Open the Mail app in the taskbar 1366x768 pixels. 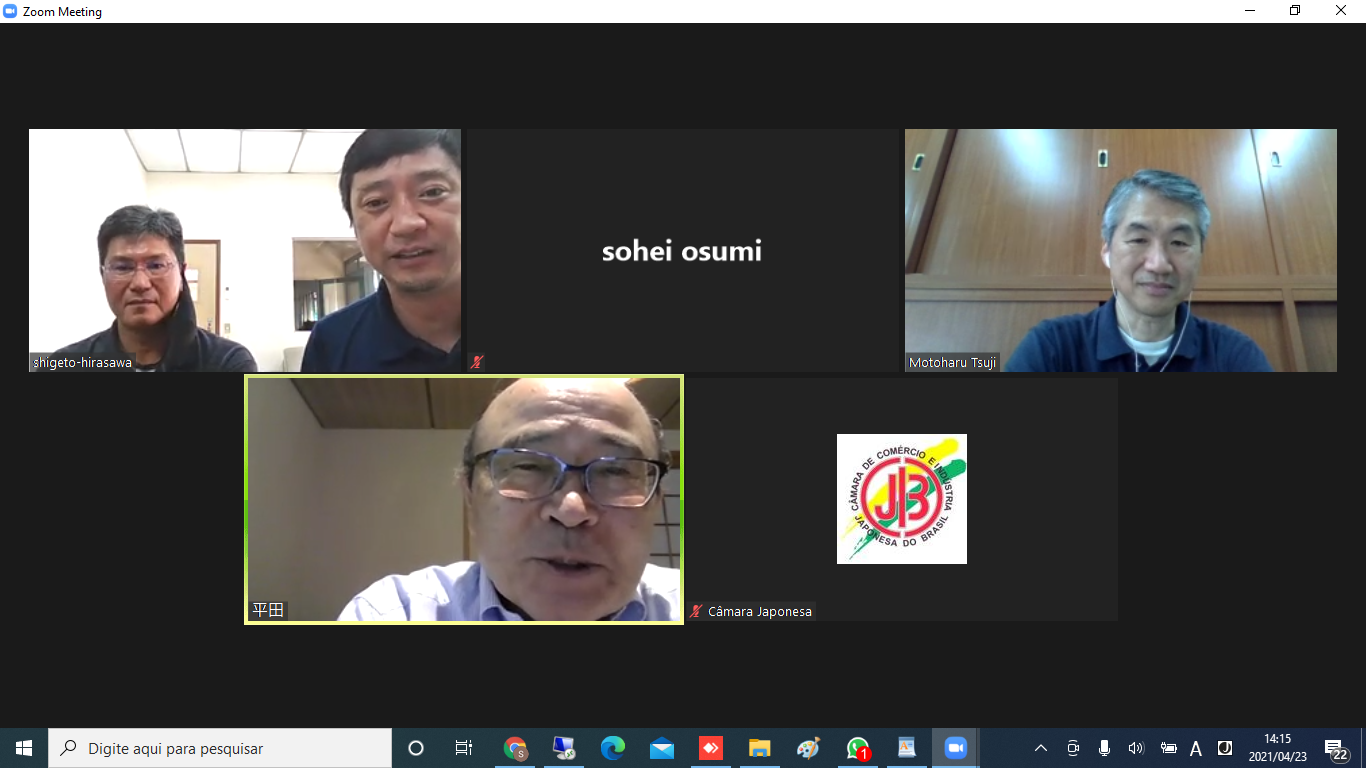point(661,748)
